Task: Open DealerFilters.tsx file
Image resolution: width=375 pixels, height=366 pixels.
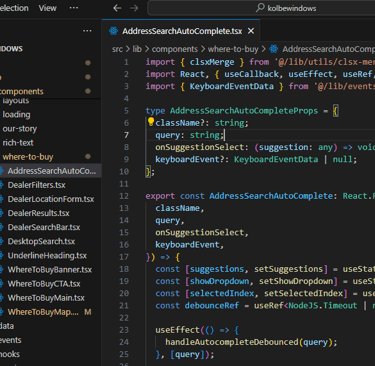Action: pos(36,185)
